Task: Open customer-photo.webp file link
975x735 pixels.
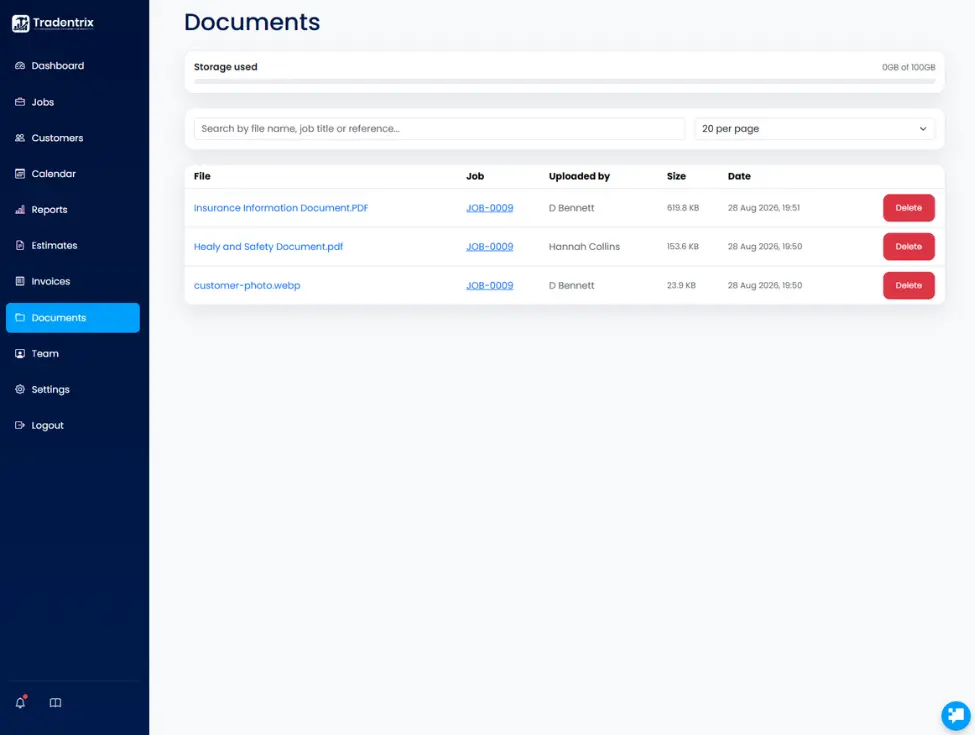Action: [247, 285]
